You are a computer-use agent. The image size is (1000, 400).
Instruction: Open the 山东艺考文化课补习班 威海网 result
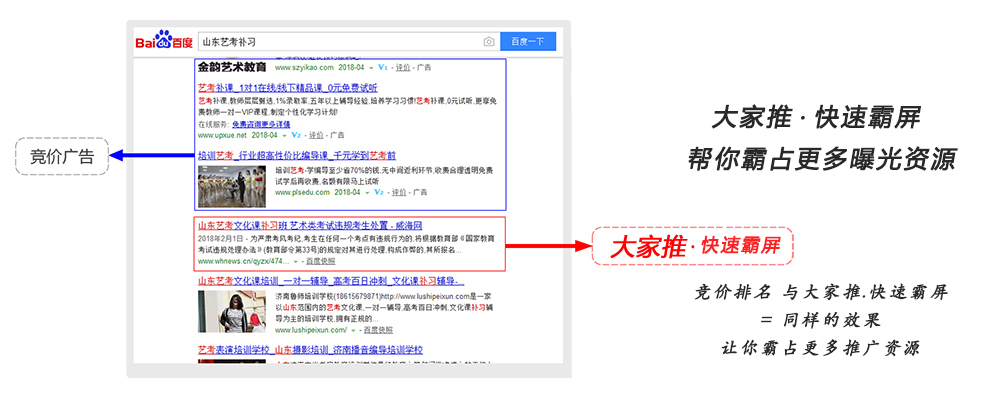click(310, 226)
